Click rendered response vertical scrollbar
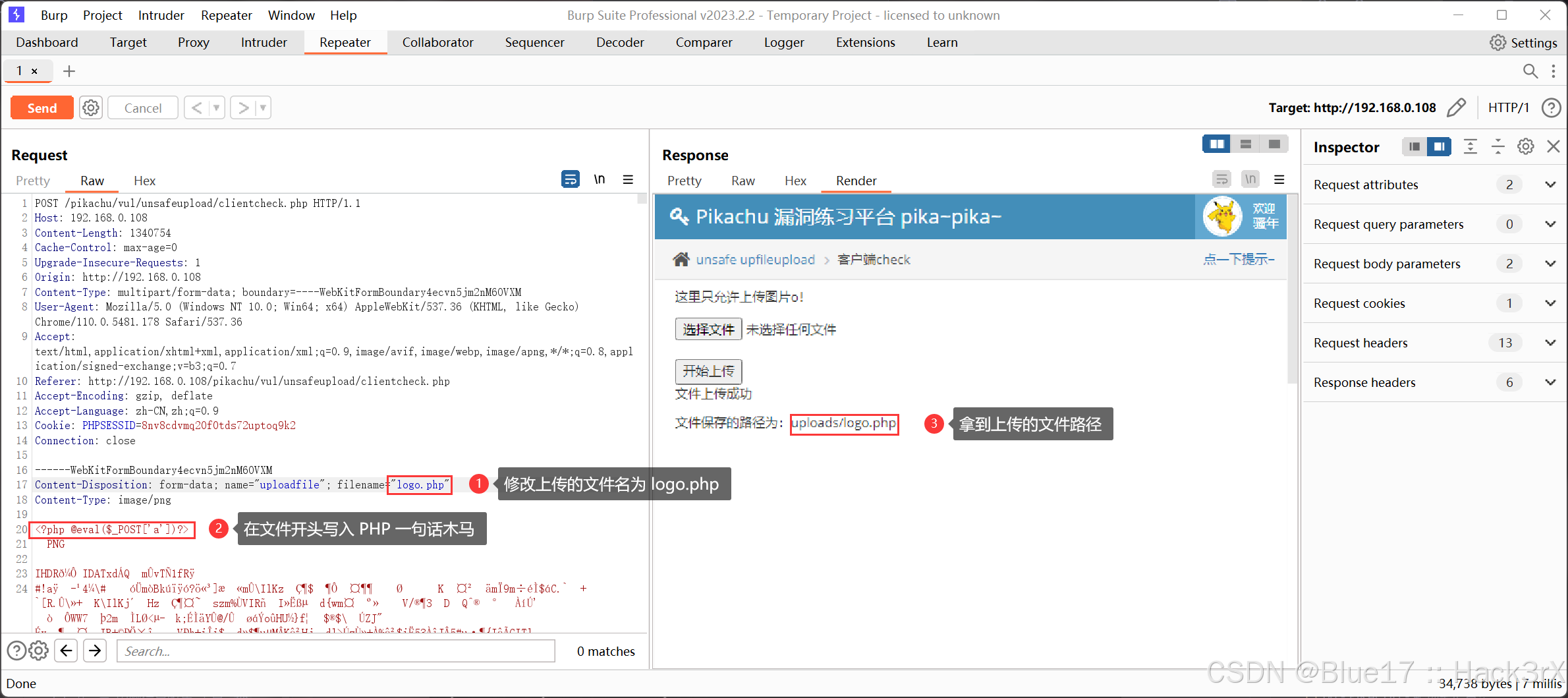 point(1292,289)
